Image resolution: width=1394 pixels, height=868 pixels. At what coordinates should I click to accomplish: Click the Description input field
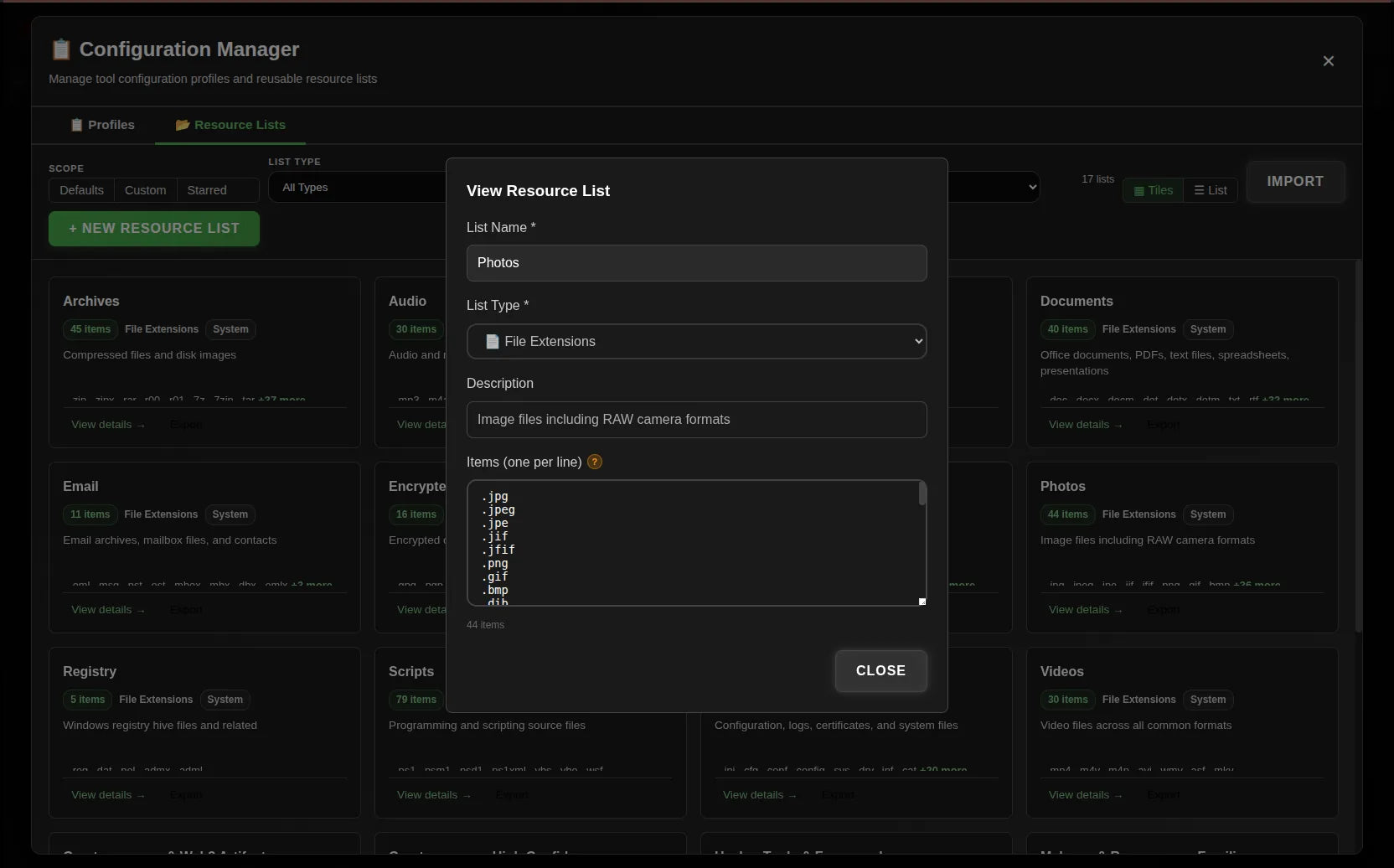[696, 420]
